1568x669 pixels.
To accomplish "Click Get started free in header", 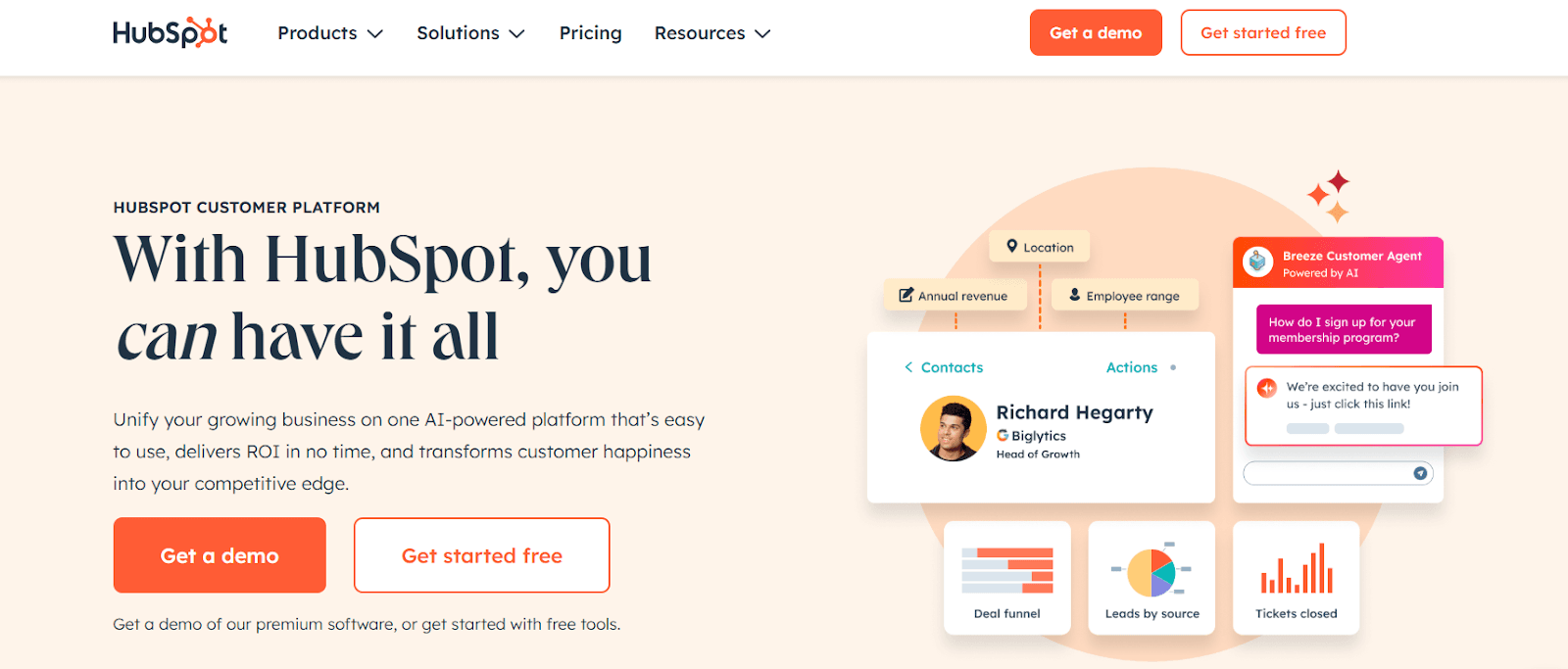I will 1263,32.
